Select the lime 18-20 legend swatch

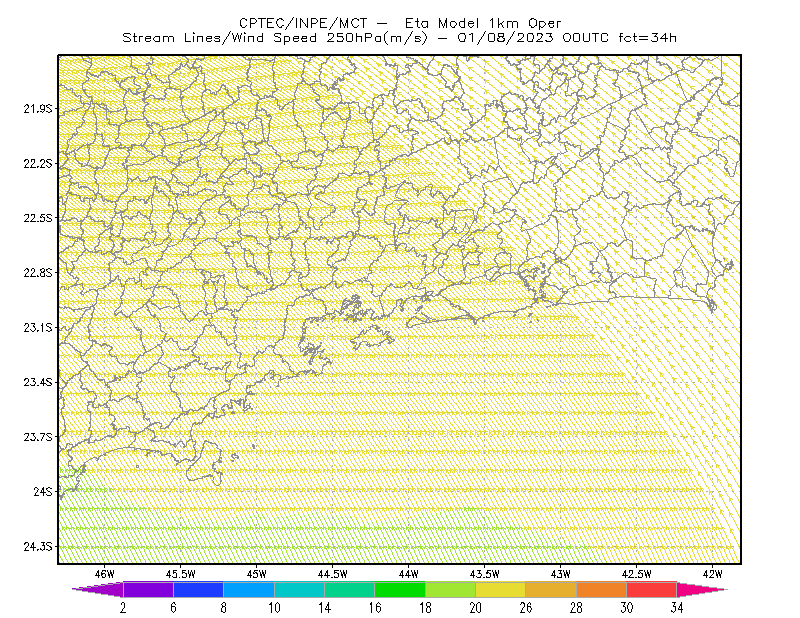451,589
